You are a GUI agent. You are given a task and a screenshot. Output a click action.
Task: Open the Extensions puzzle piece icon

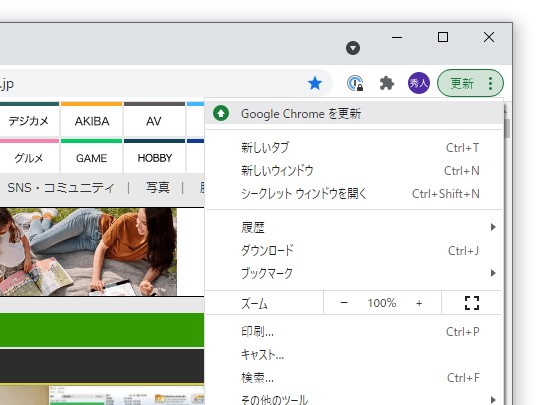386,83
